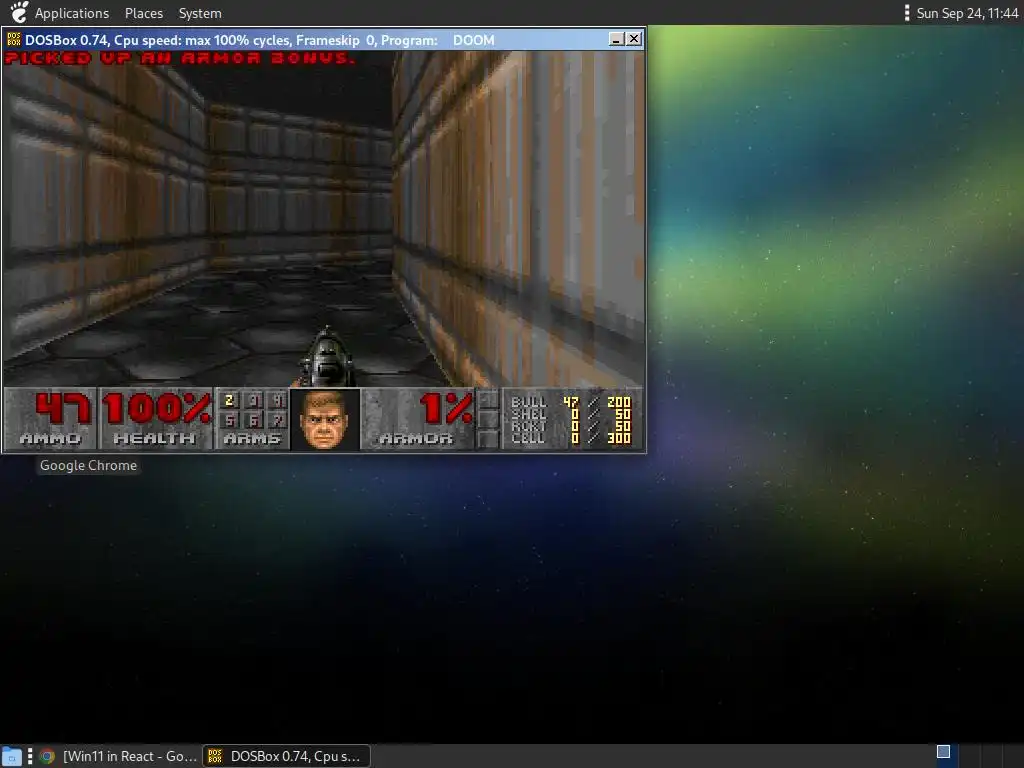Click the taskbar vertical dots handle
This screenshot has height=768, width=1024.
29,756
